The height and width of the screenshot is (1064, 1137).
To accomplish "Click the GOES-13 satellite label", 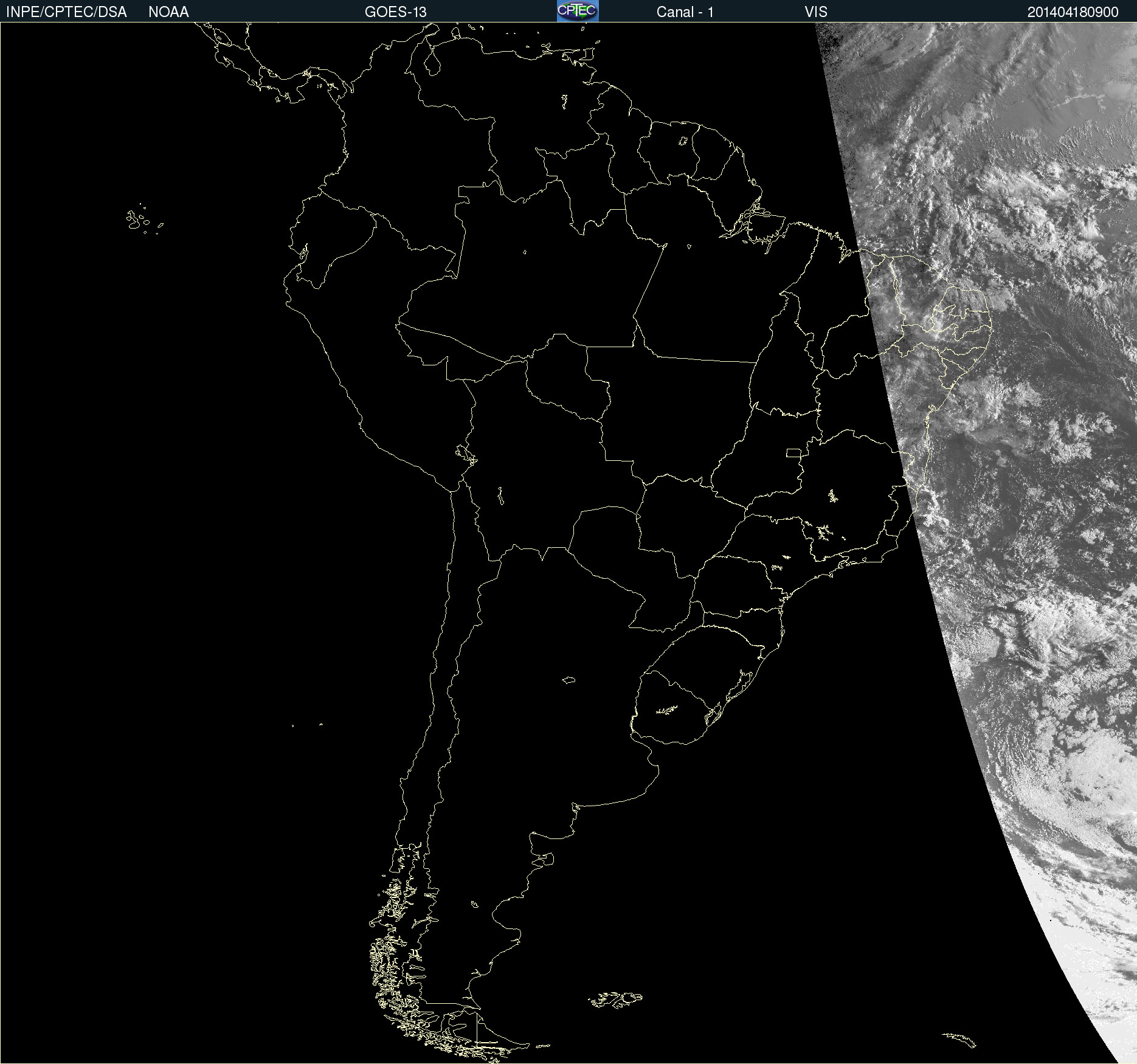I will pyautogui.click(x=396, y=12).
